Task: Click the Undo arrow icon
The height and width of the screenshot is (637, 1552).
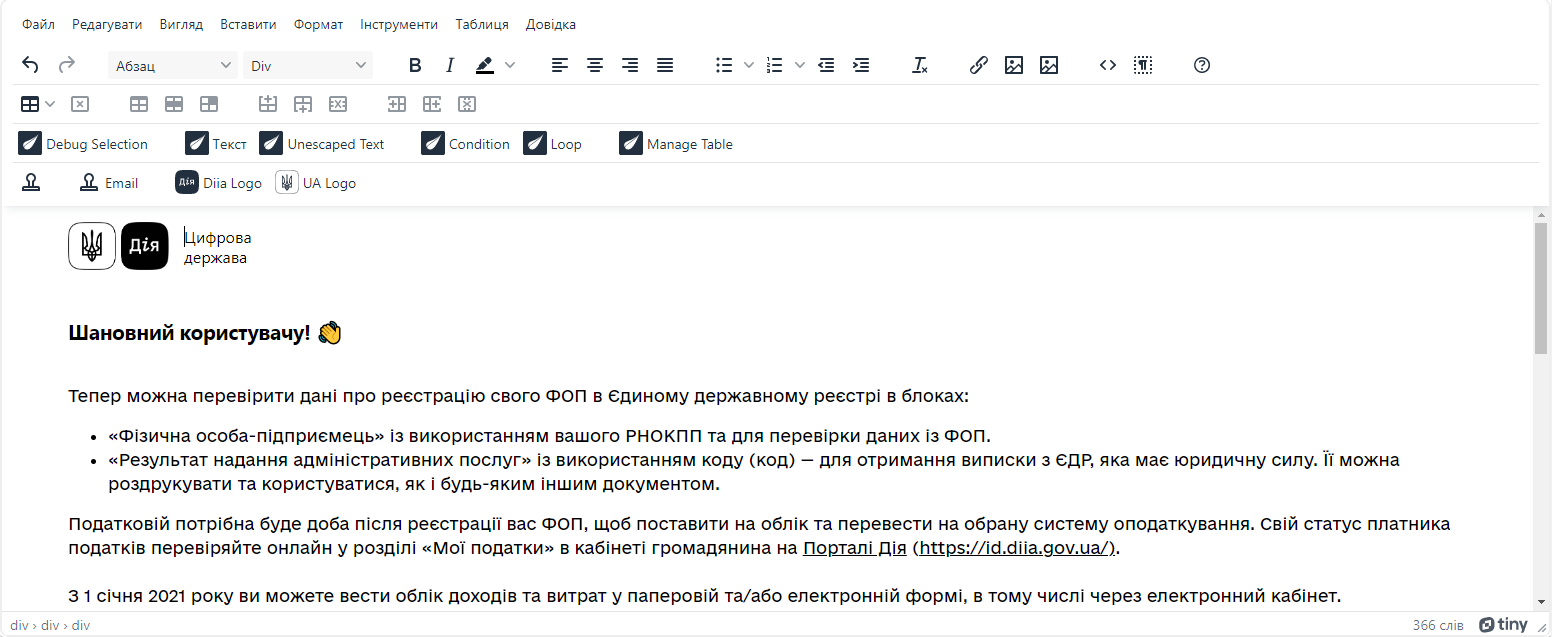Action: (31, 65)
